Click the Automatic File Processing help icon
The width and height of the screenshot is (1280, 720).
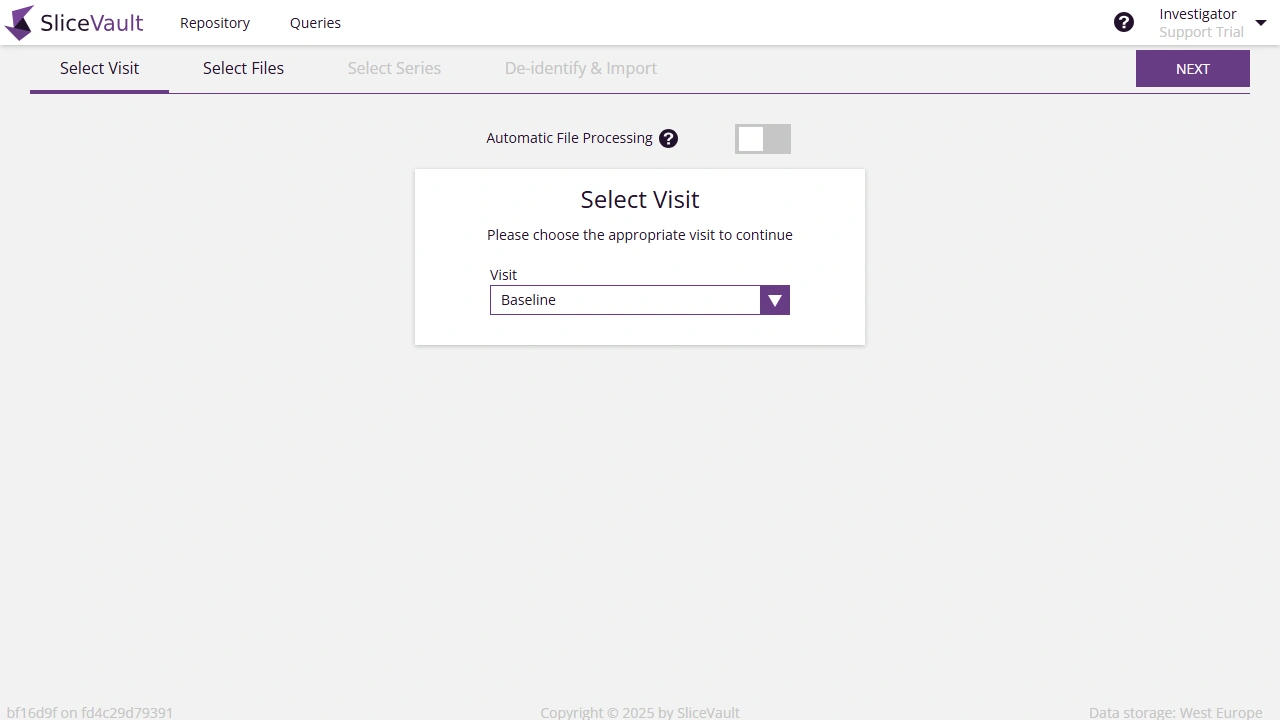point(668,138)
